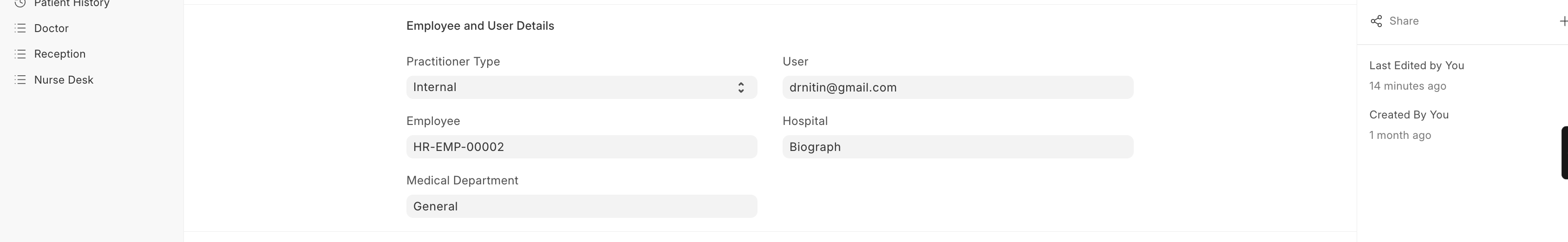Open the Doctor workspace in the sidebar
The image size is (1568, 242).
(x=51, y=29)
